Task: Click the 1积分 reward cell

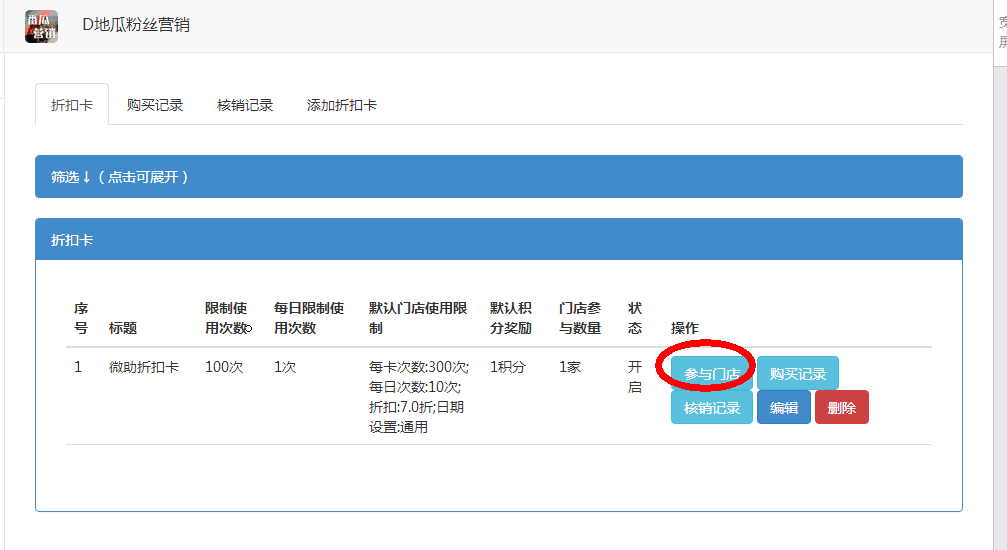Action: [508, 367]
